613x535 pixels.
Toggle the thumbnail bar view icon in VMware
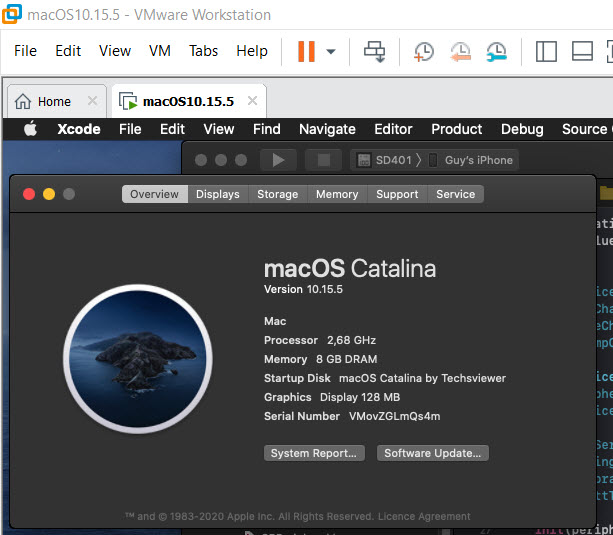pos(582,51)
